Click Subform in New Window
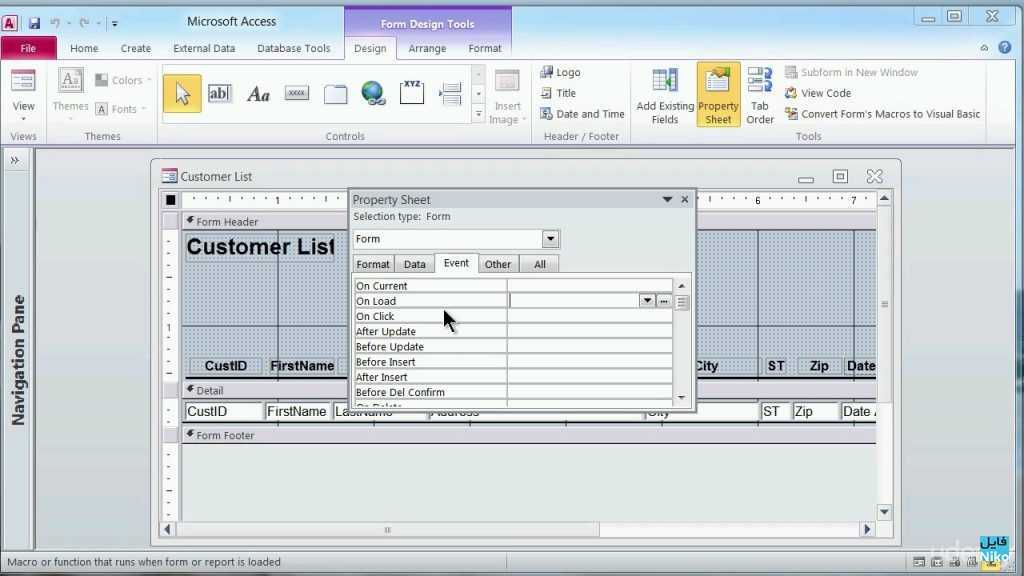1024x576 pixels. (852, 72)
